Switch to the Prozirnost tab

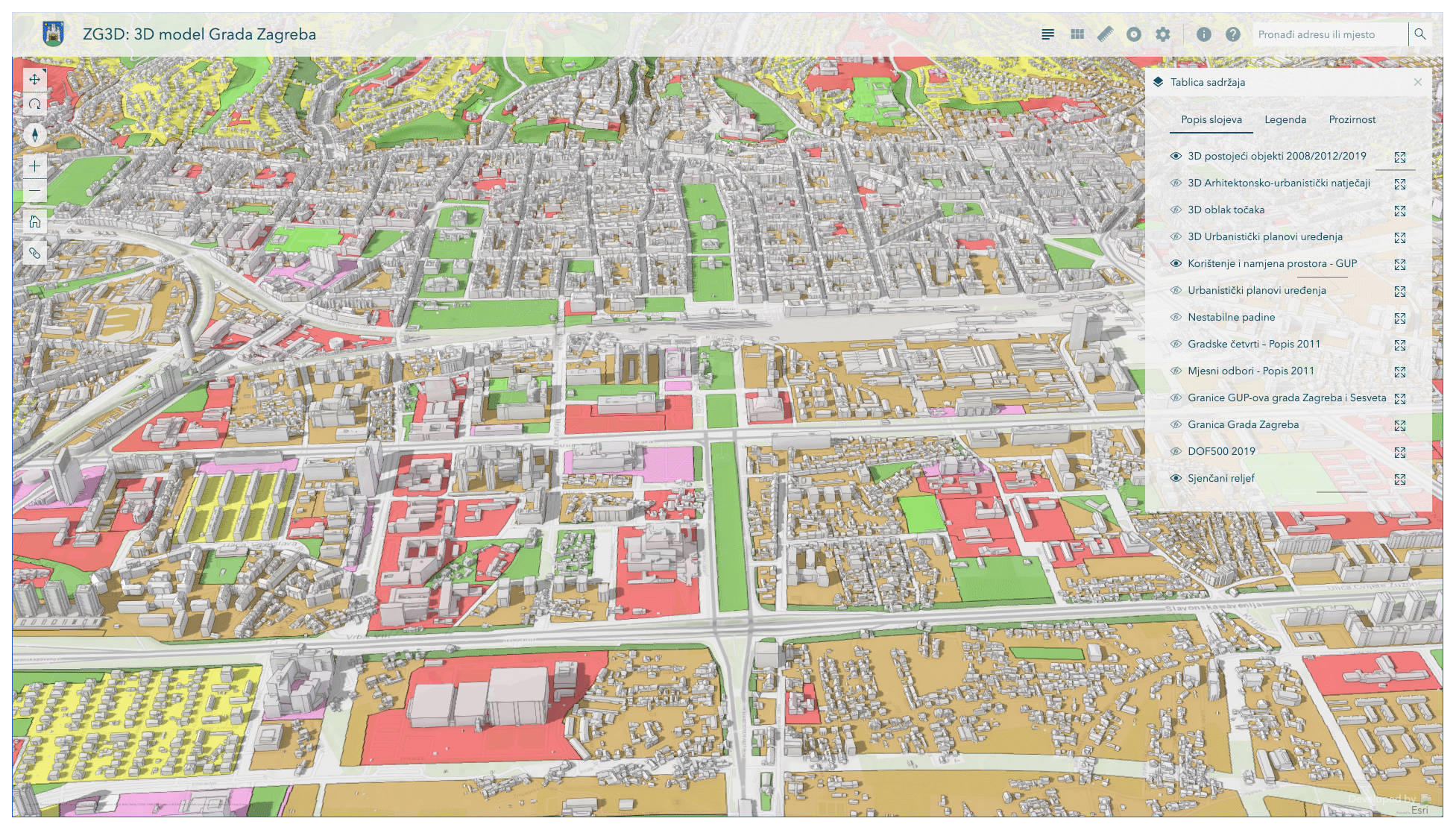(1352, 119)
